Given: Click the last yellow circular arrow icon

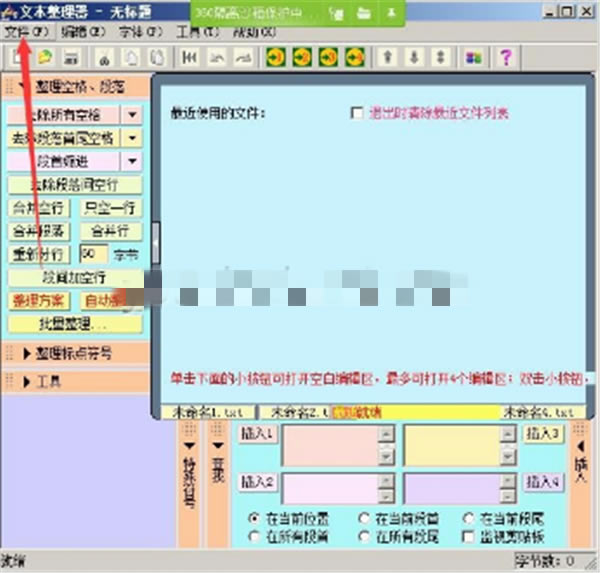Looking at the screenshot, I should [353, 57].
